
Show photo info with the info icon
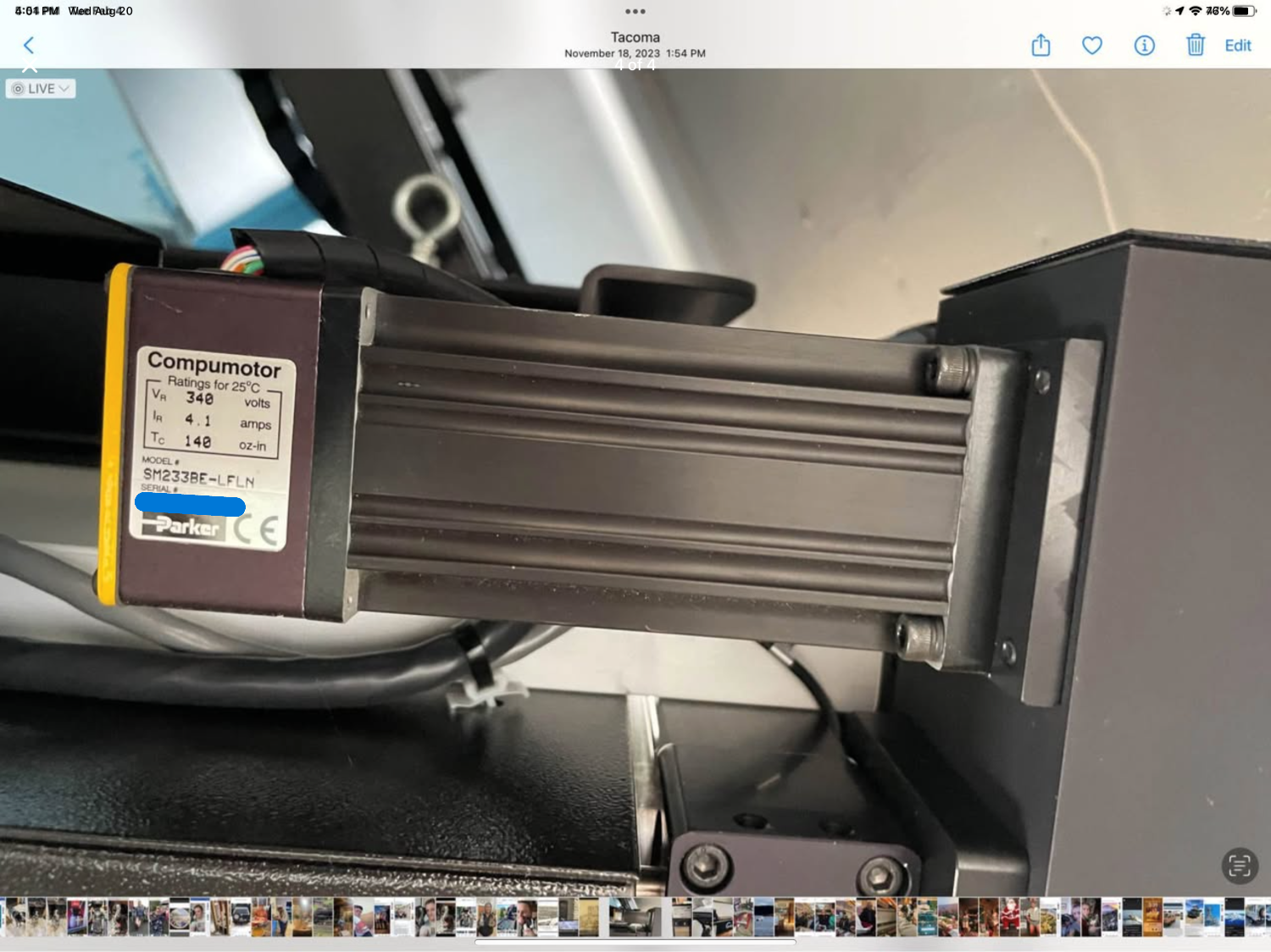(1144, 46)
